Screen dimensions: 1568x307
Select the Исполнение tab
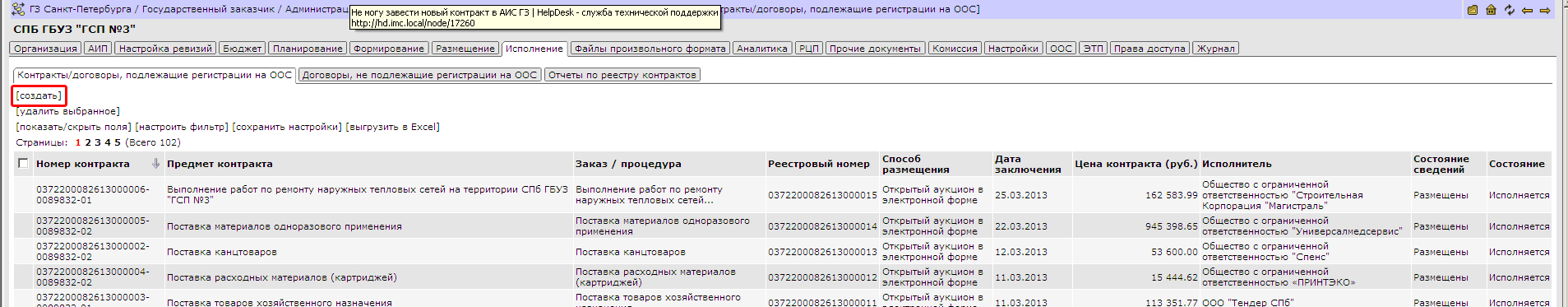534,49
